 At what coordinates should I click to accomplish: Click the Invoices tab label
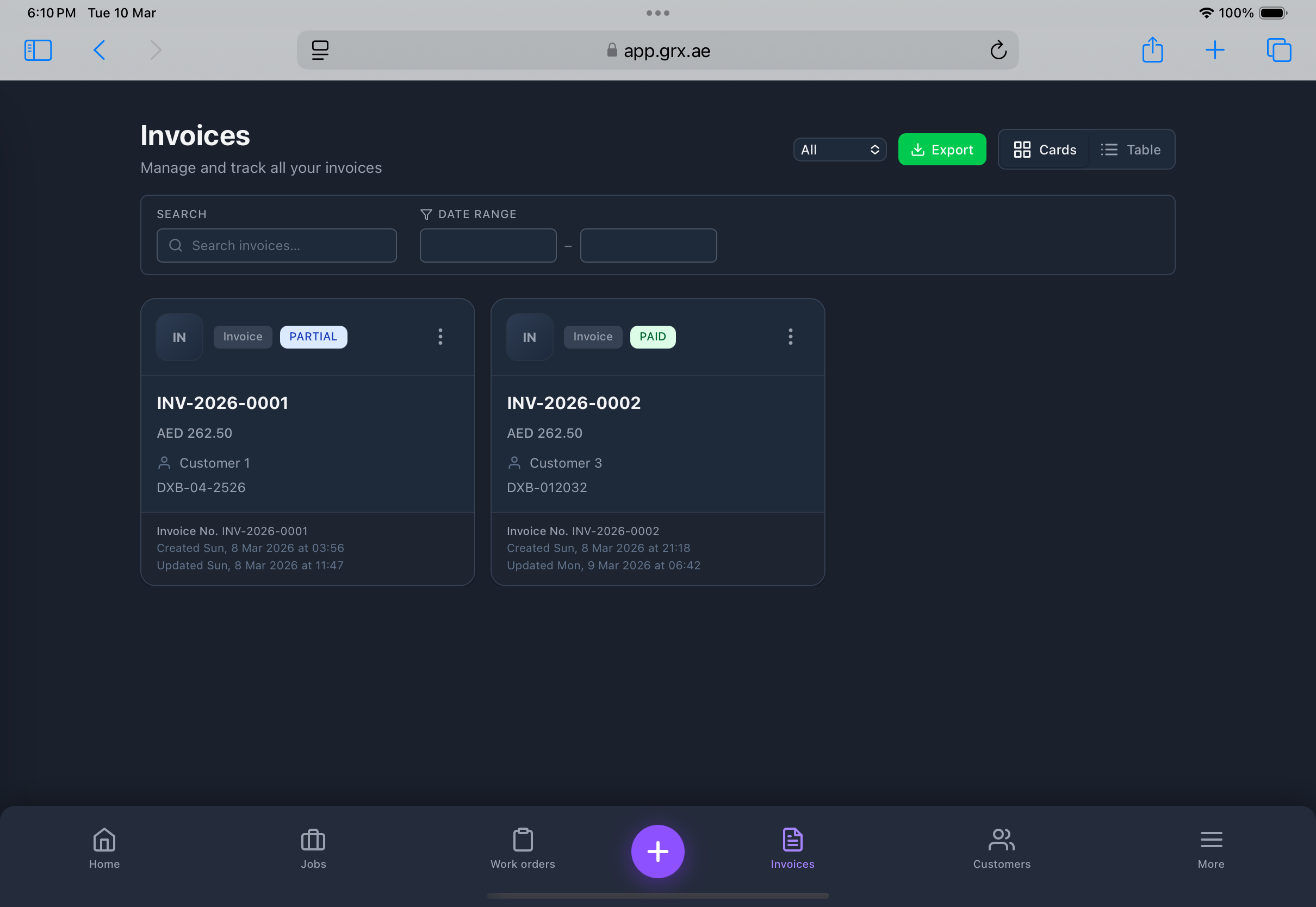point(792,864)
